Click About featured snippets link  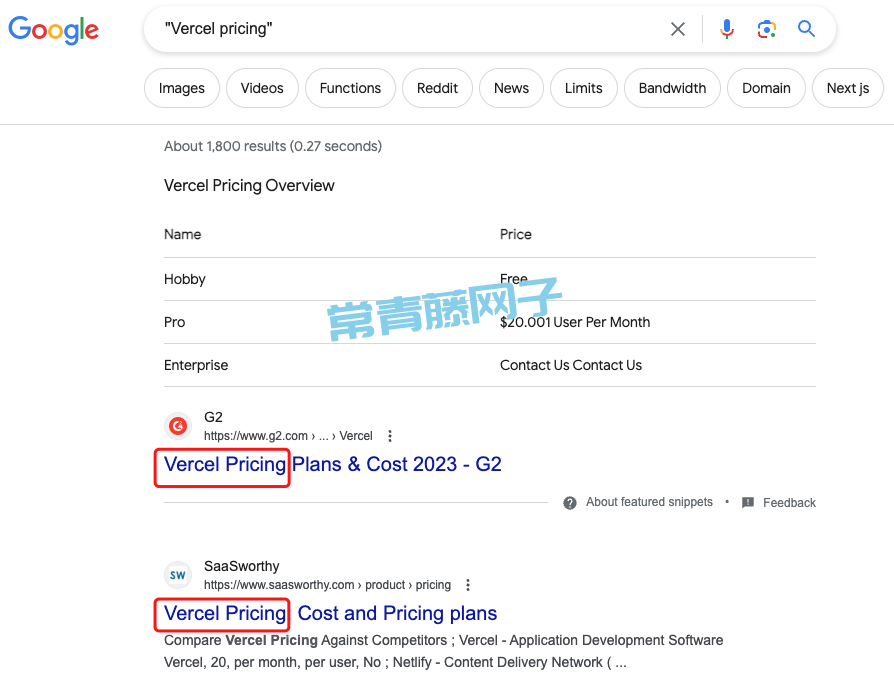point(649,502)
